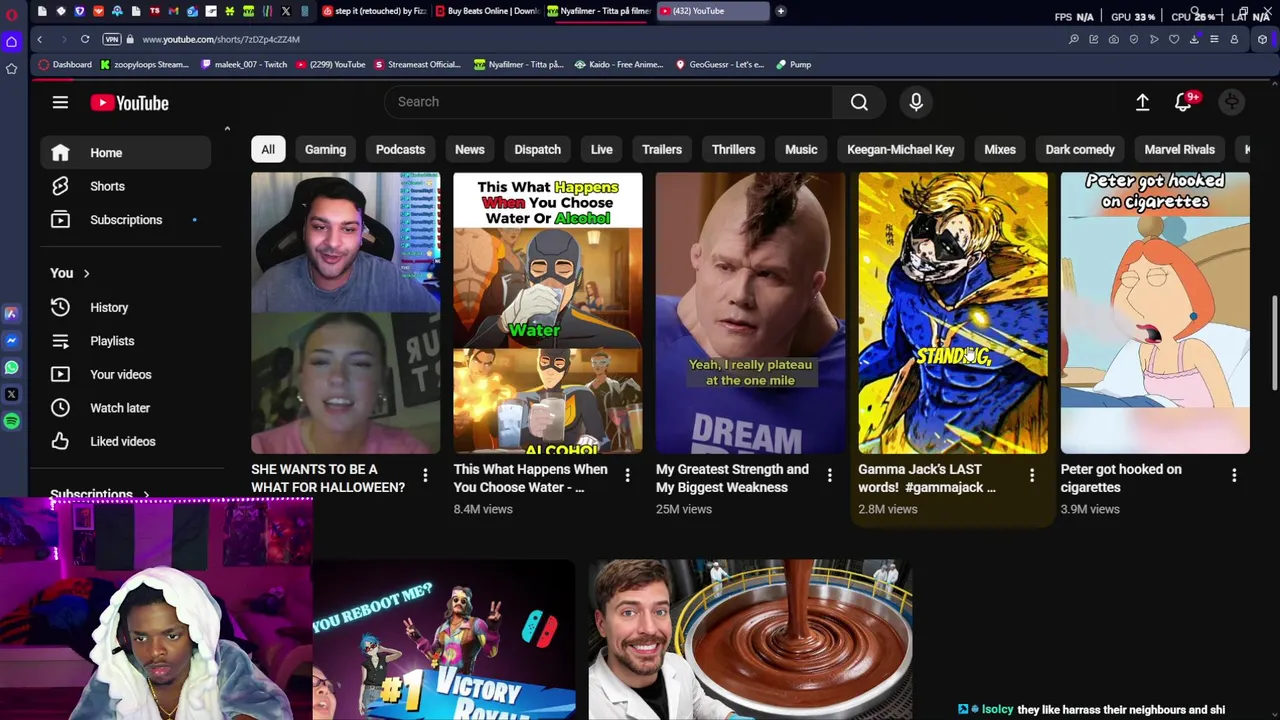The height and width of the screenshot is (720, 1280).
Task: Open options for SHE WANTS TO BE short
Action: [x=425, y=476]
